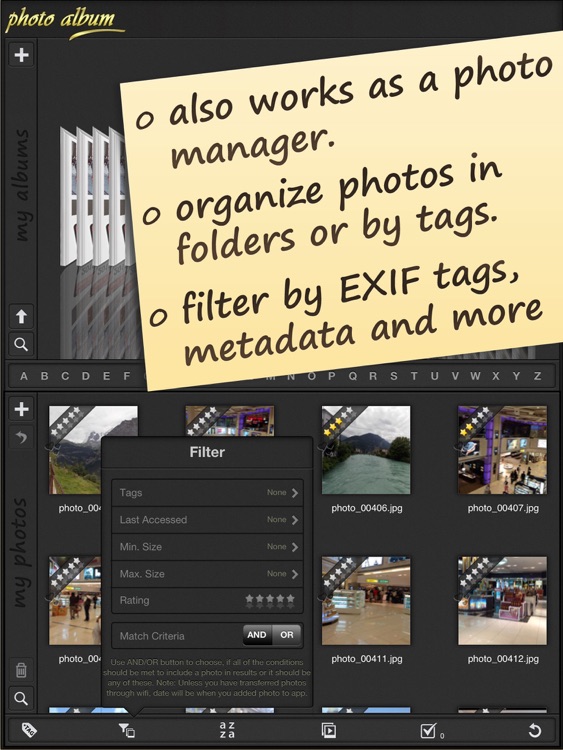
Task: Jump to letter S in the album index
Action: click(394, 376)
